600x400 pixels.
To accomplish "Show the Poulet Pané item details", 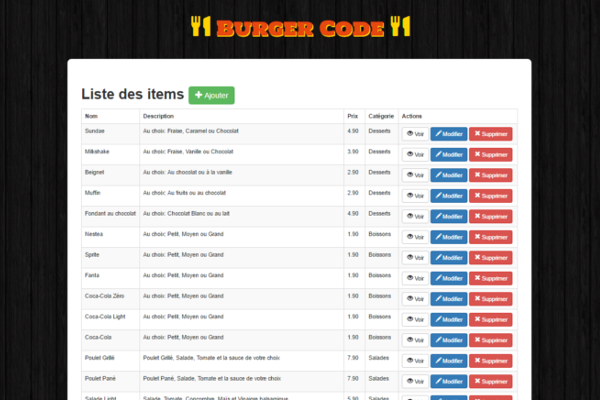I will pyautogui.click(x=414, y=381).
